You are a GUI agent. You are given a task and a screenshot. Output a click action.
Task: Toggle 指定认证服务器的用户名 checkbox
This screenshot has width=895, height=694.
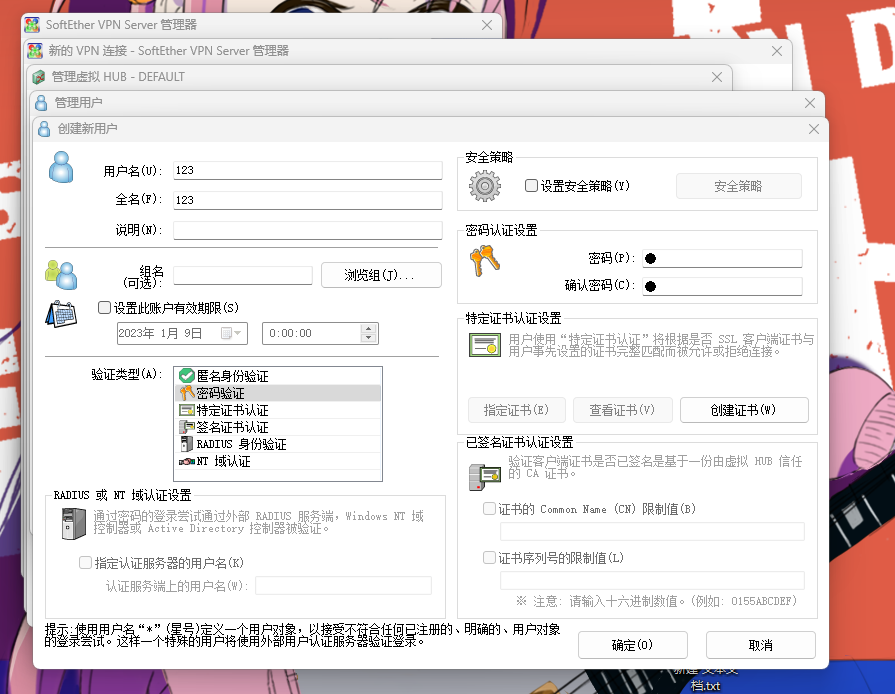coord(85,563)
